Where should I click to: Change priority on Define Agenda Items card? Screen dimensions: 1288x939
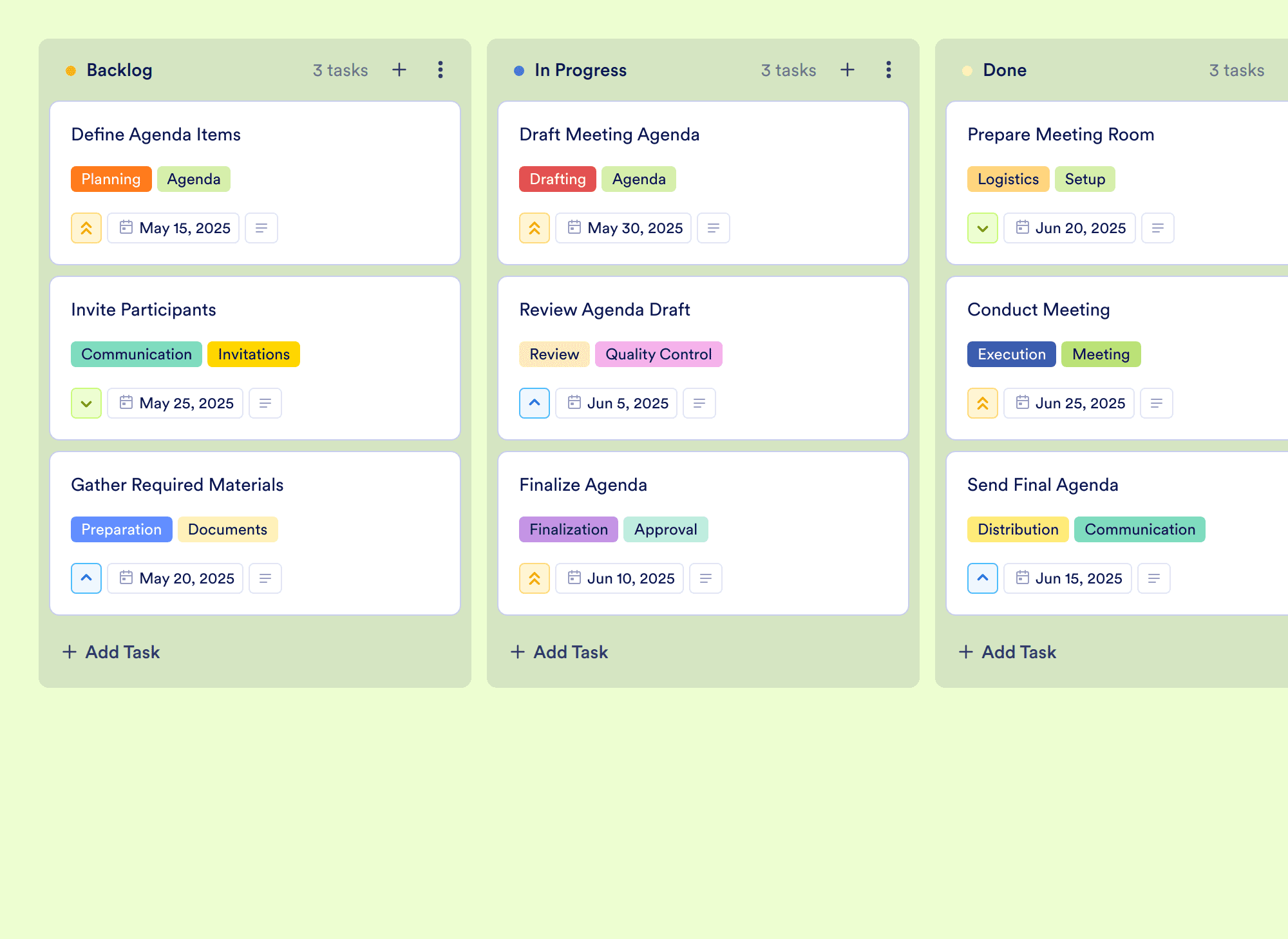tap(86, 228)
